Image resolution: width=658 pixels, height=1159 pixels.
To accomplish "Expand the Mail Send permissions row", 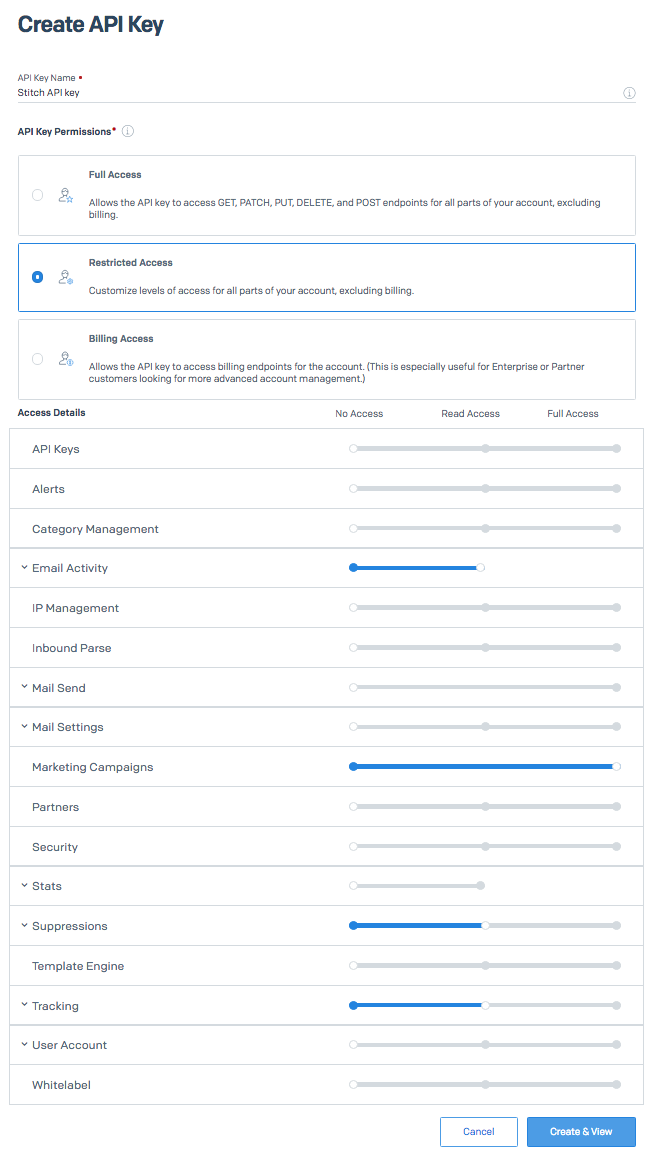I will [x=24, y=688].
